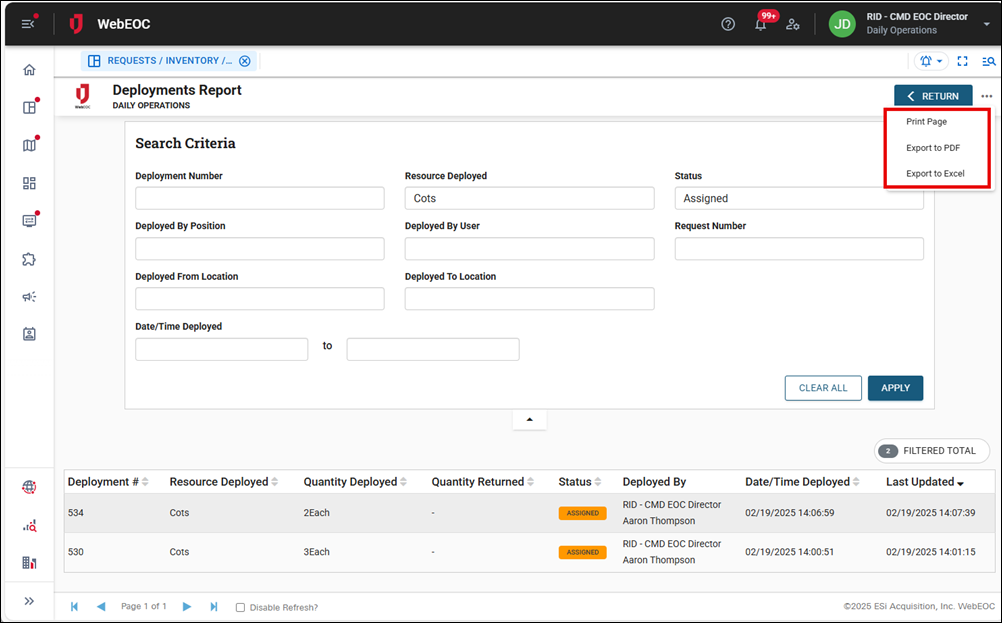The height and width of the screenshot is (623, 1002).
Task: Click the Apply button
Action: (x=895, y=388)
